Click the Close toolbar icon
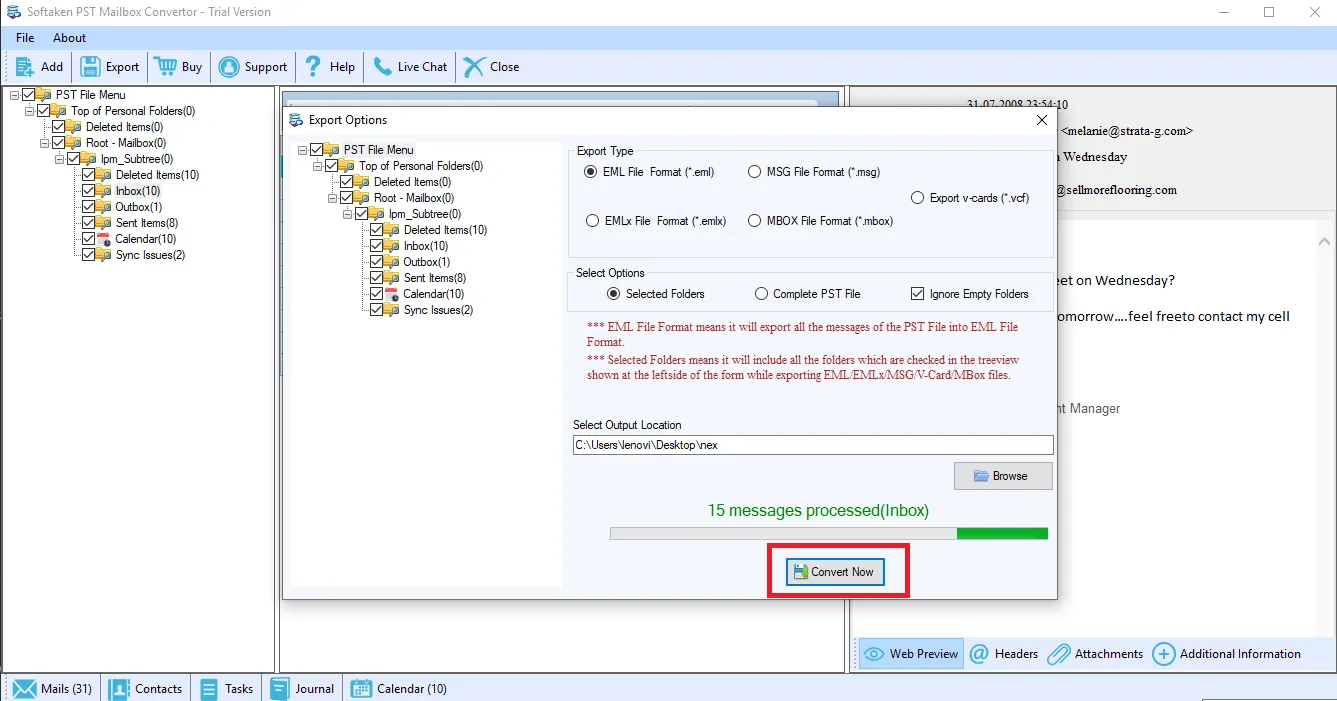This screenshot has width=1337, height=701. click(x=474, y=67)
